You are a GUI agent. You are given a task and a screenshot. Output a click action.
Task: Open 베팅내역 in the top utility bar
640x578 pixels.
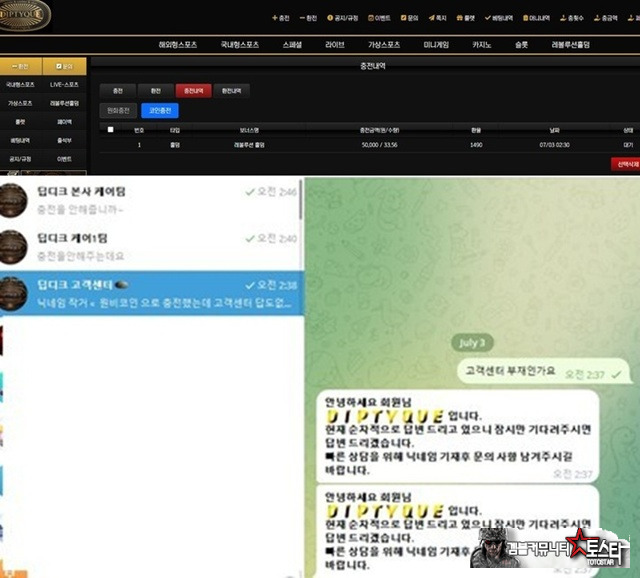tap(499, 18)
